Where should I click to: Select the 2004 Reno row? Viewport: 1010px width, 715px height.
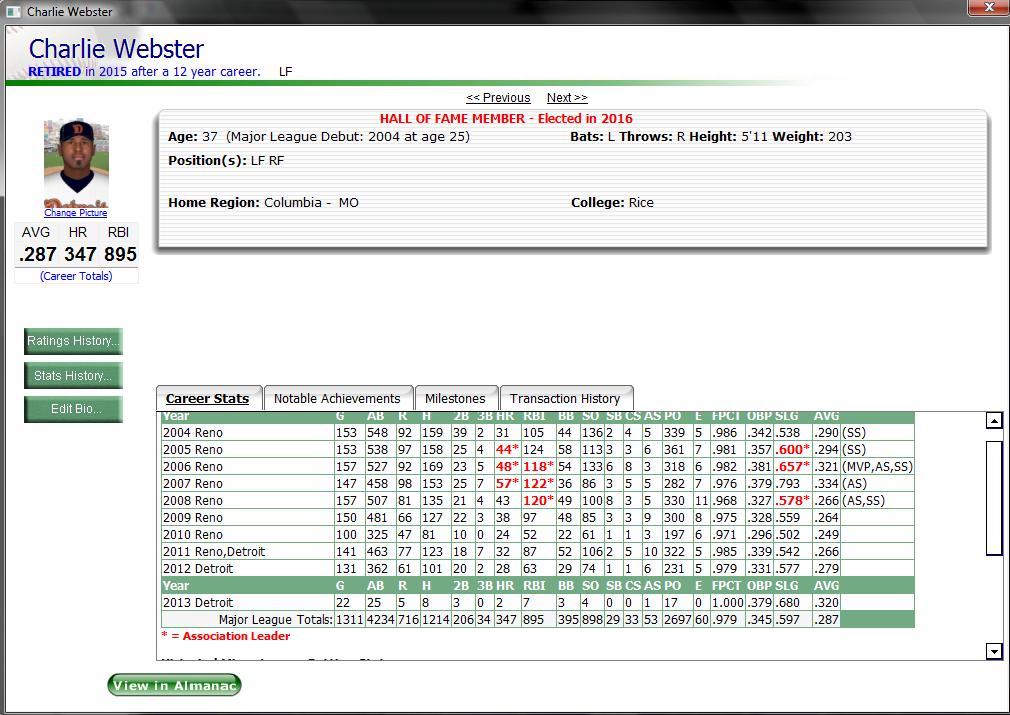537,432
